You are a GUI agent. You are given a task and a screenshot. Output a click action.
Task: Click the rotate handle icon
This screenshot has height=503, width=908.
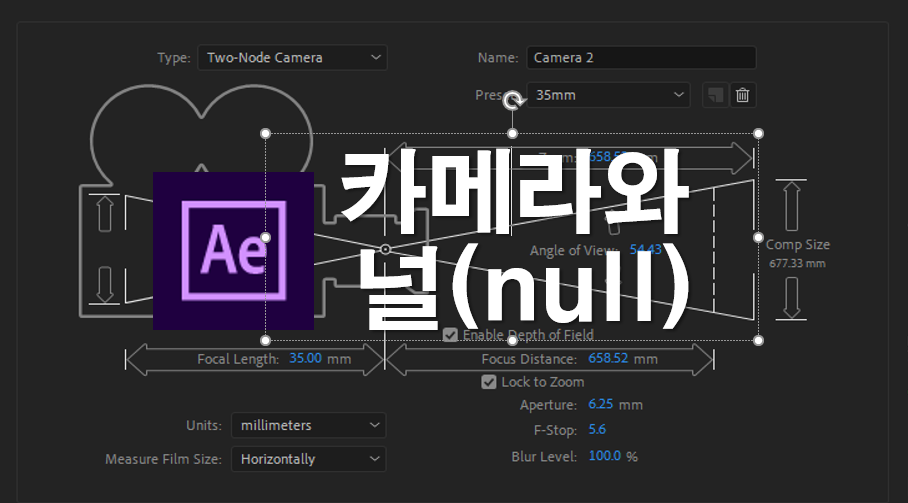click(x=512, y=101)
